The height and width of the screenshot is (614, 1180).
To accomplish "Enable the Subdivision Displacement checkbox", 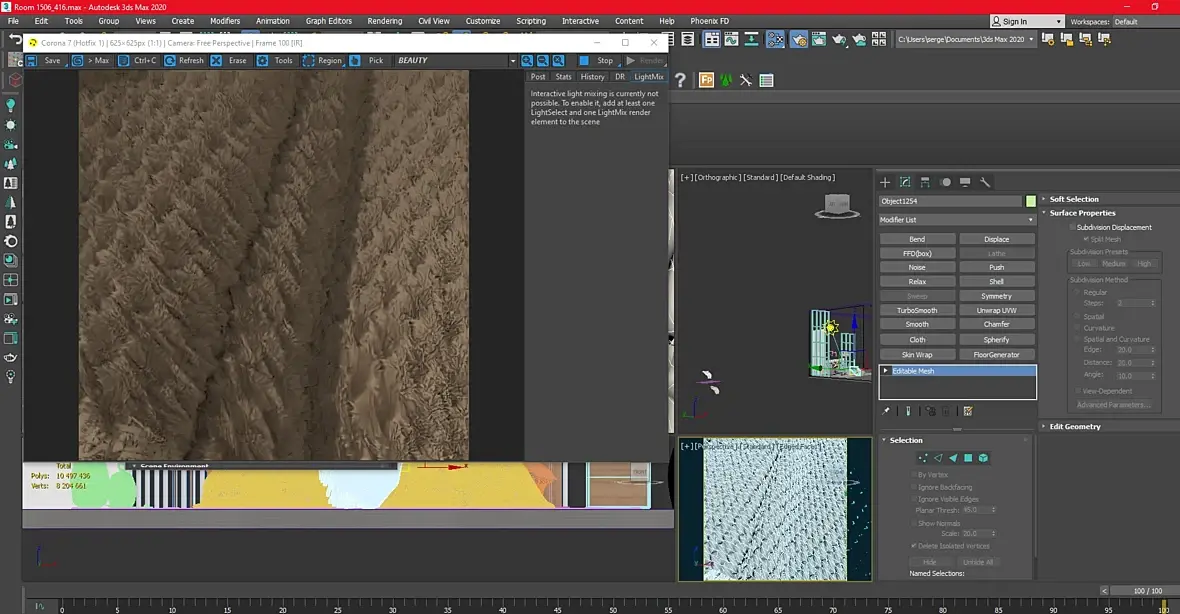I will [x=1073, y=227].
